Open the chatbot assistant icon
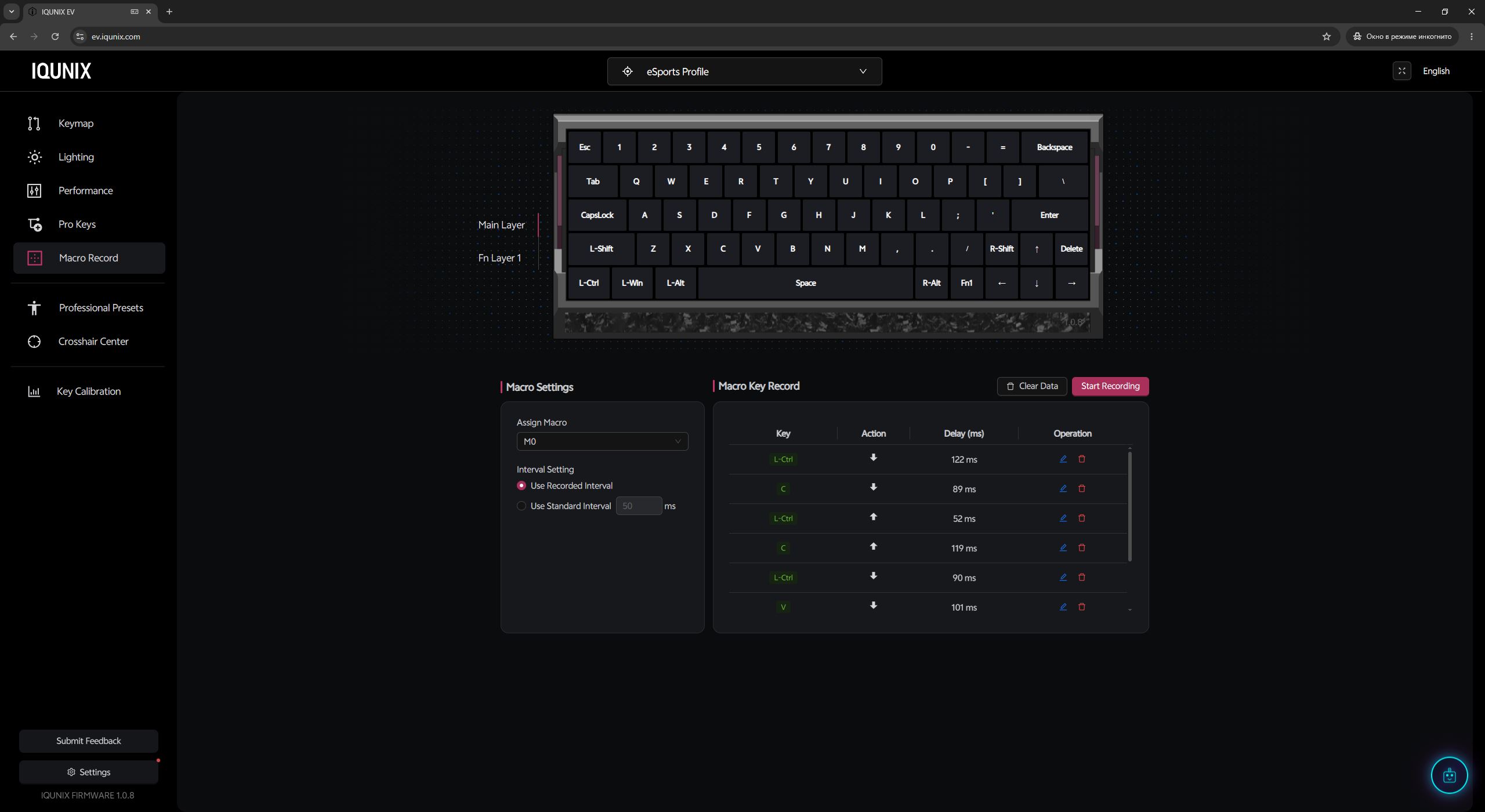This screenshot has height=812, width=1485. tap(1449, 775)
